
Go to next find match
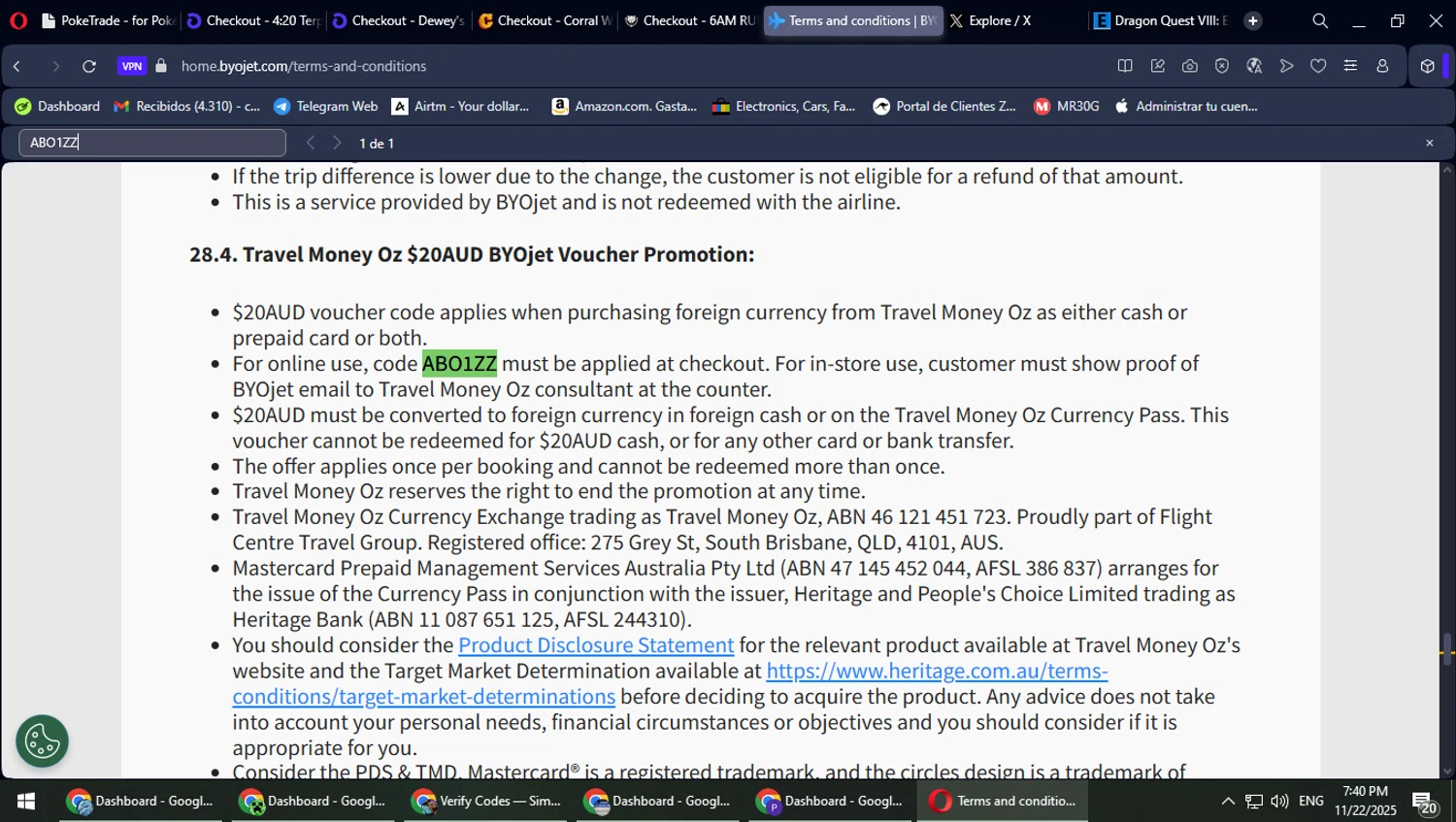click(337, 143)
